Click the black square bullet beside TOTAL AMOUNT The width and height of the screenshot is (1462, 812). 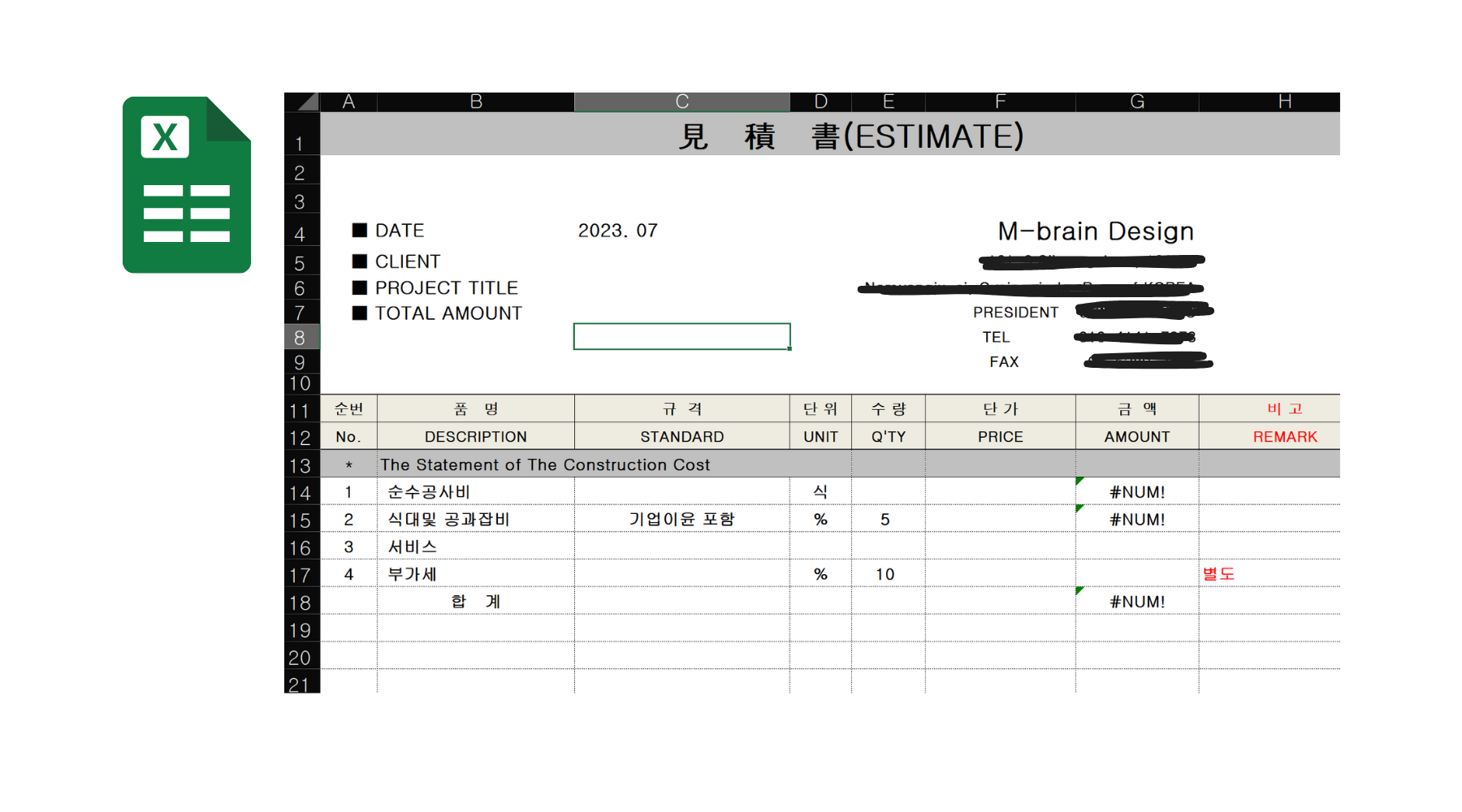360,313
